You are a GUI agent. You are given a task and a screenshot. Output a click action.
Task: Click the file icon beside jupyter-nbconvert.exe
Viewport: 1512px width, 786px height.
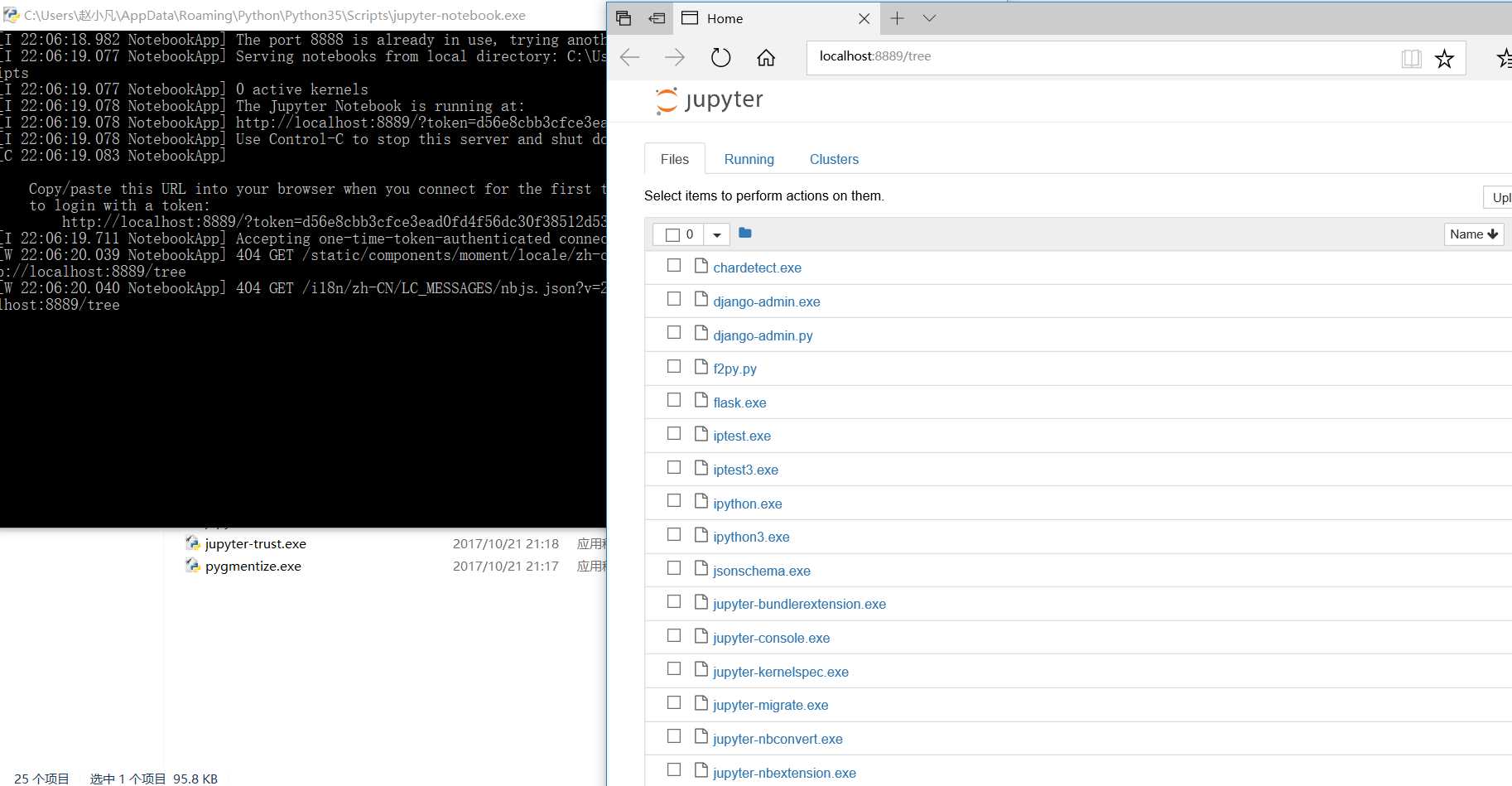[x=701, y=737]
